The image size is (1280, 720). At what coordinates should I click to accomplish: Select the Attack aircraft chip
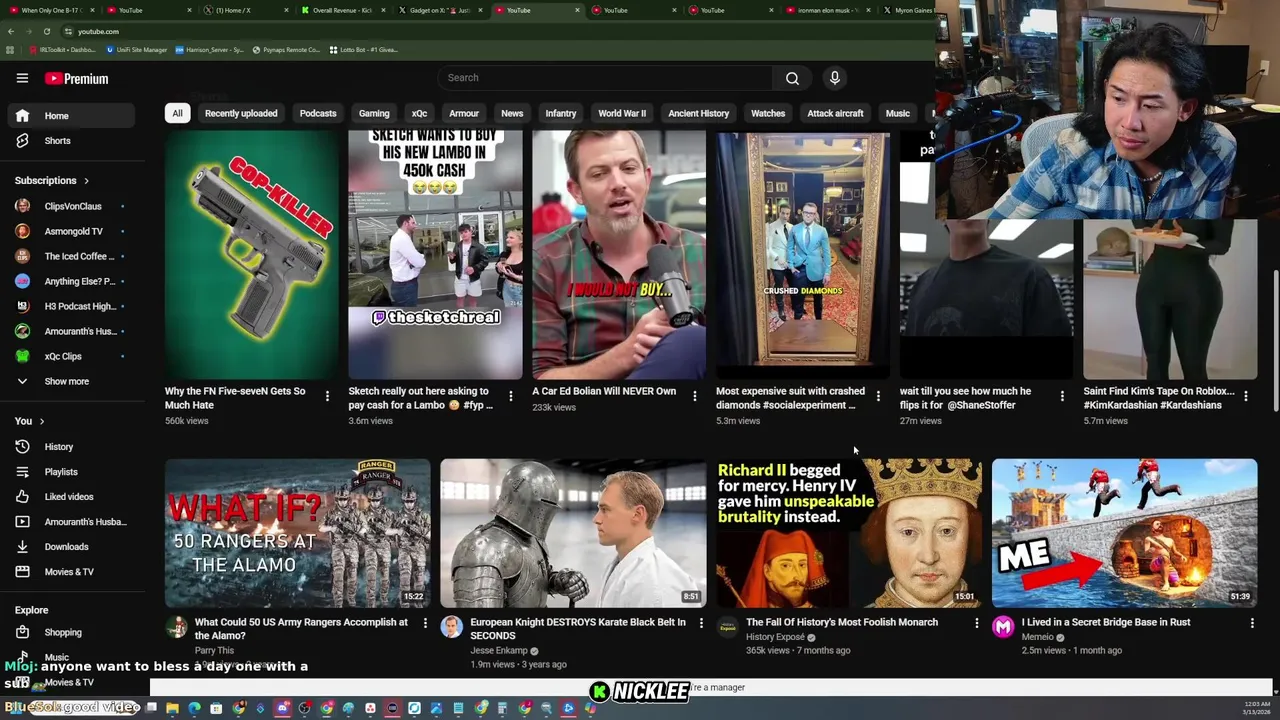[835, 113]
